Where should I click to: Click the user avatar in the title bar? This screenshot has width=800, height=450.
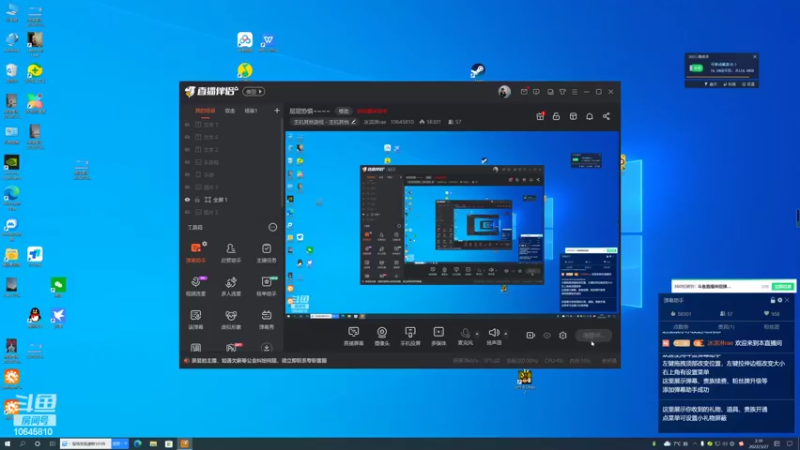[504, 91]
